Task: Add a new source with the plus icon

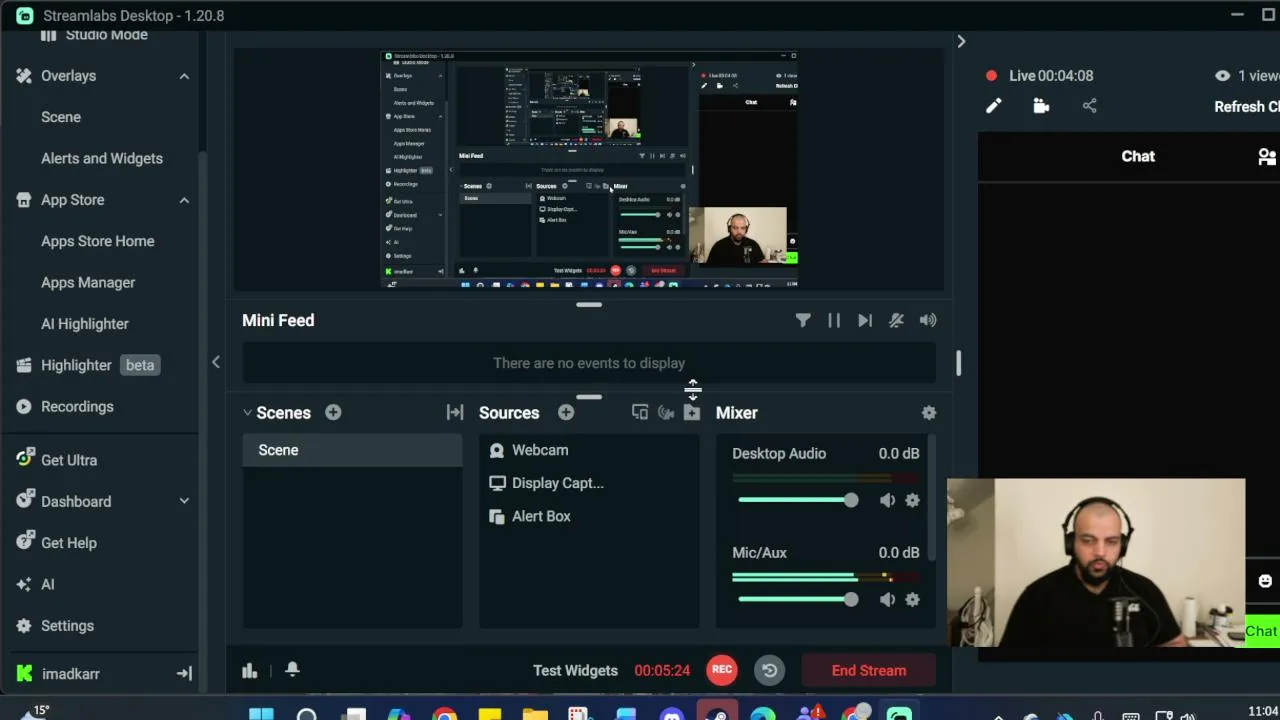Action: (566, 412)
